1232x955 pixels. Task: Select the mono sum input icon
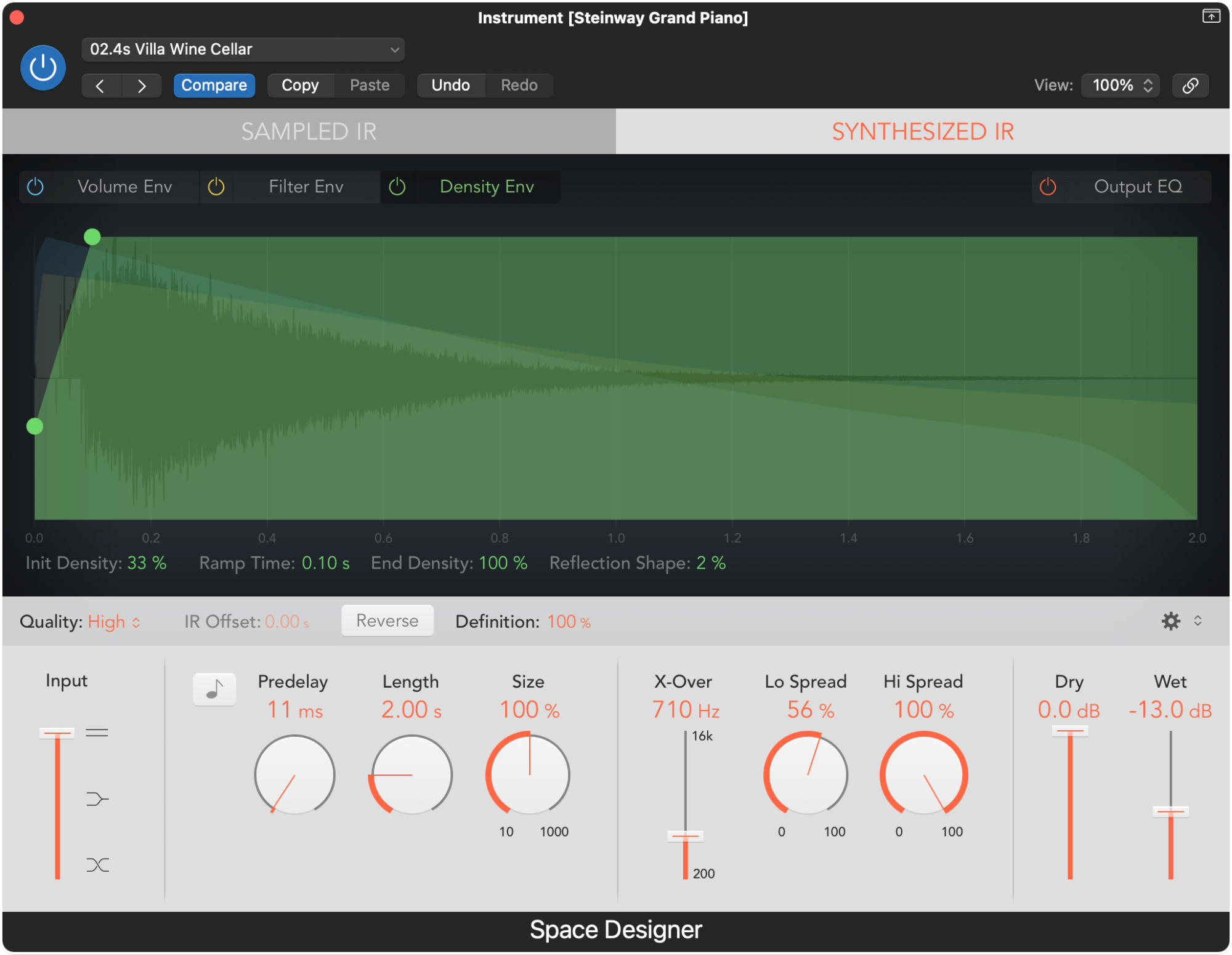point(97,799)
